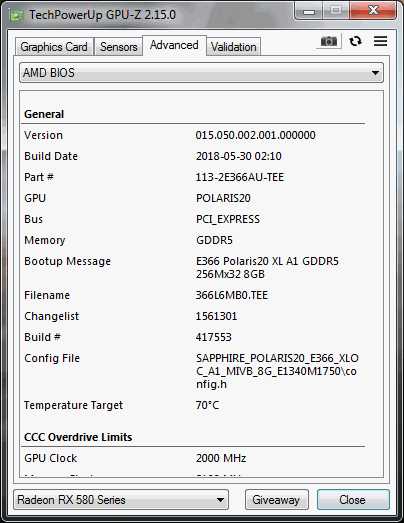Take a screenshot with the camera icon
This screenshot has width=404, height=523.
click(329, 41)
